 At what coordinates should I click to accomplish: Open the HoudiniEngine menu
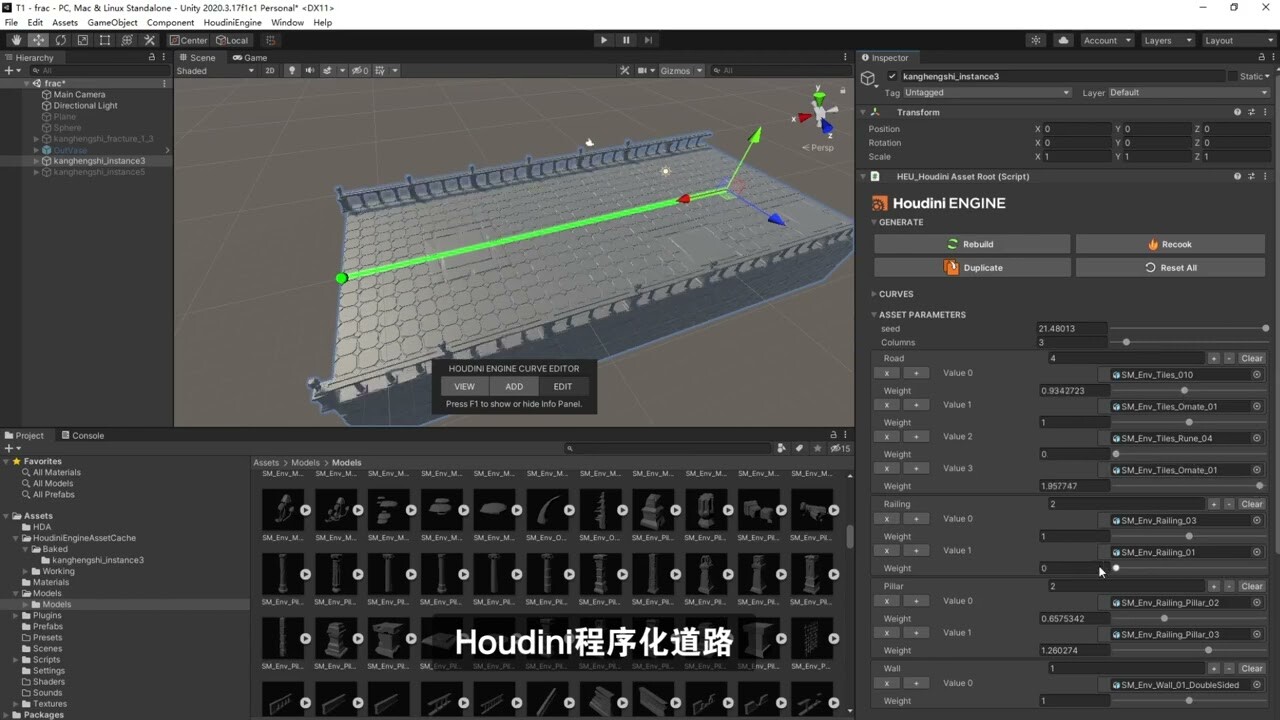click(231, 22)
